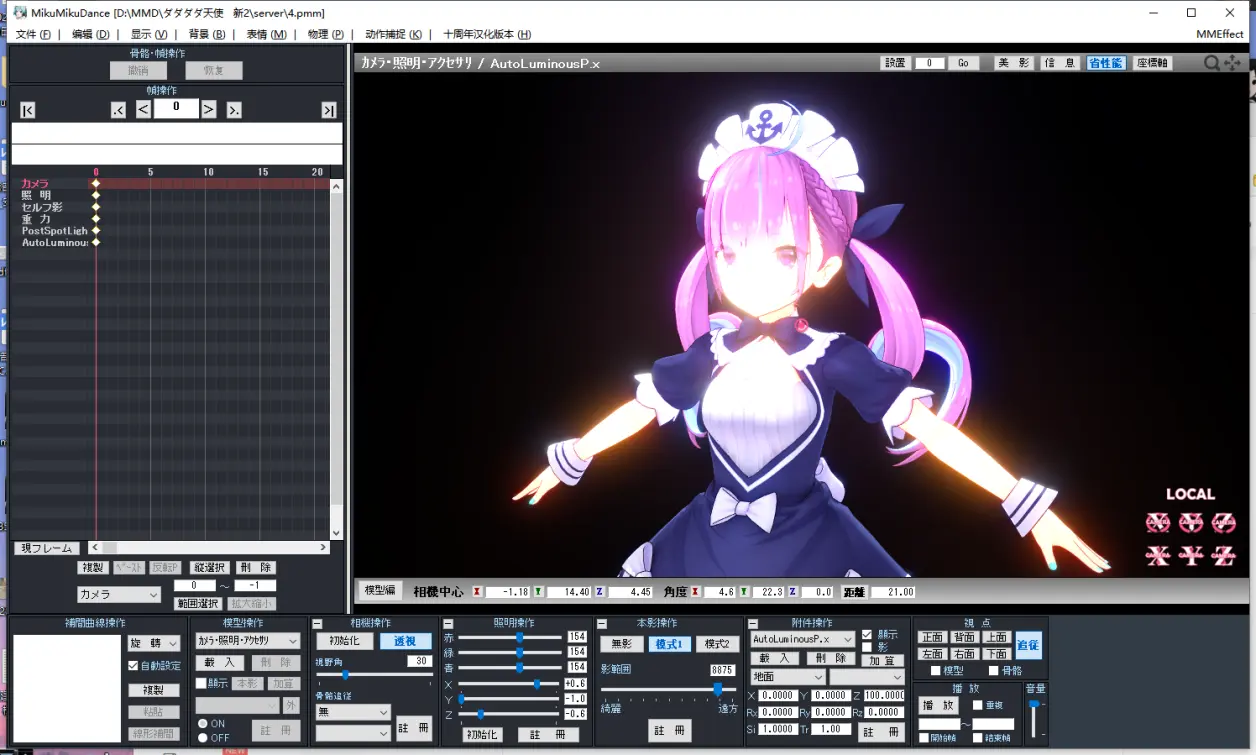Click the X move gizmo icon
1256x755 pixels.
coord(1158,555)
